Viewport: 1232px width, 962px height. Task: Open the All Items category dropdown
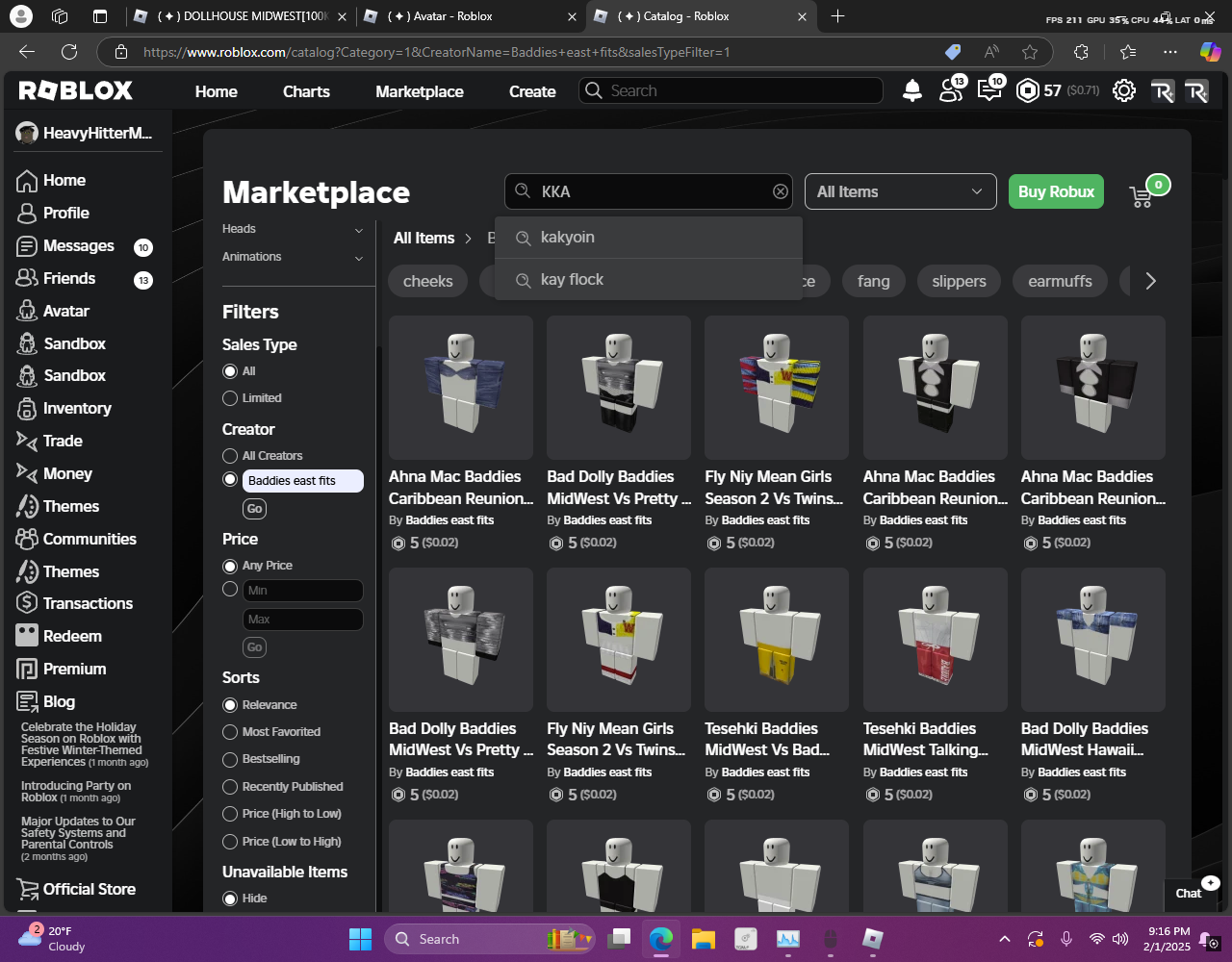[x=900, y=191]
